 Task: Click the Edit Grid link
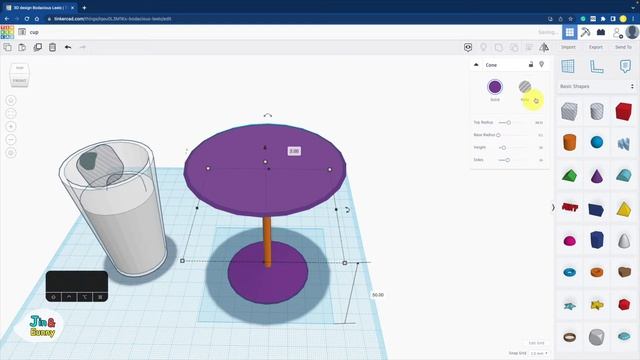(x=536, y=343)
